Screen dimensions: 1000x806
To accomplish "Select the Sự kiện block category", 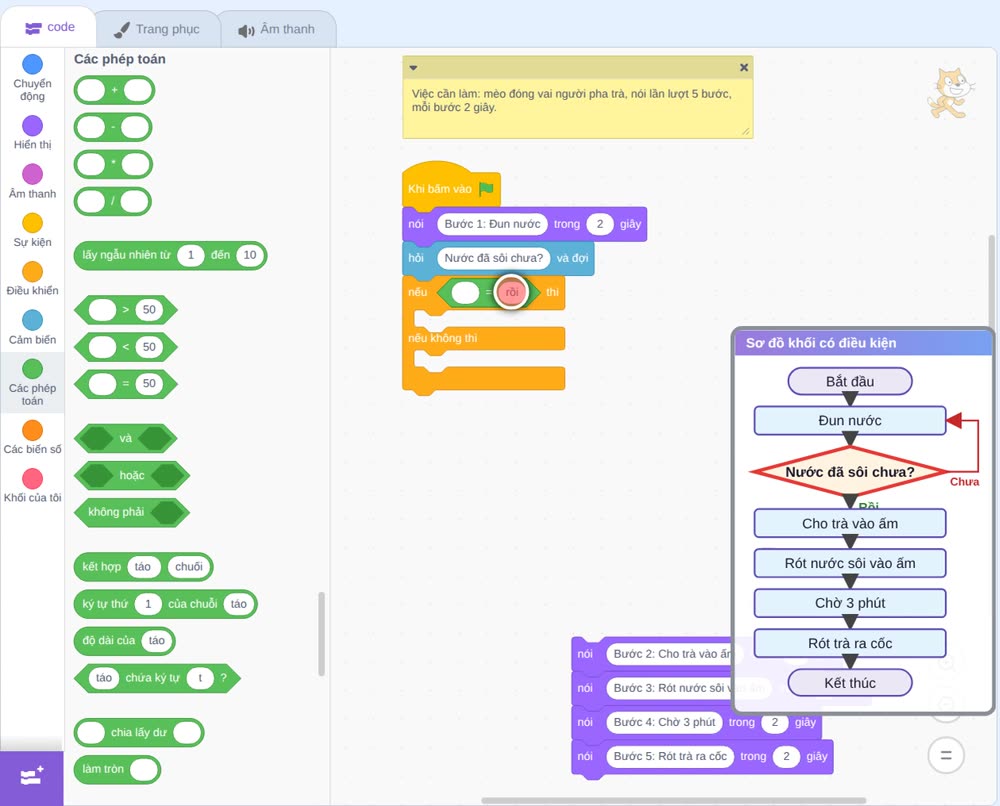I will 32,230.
